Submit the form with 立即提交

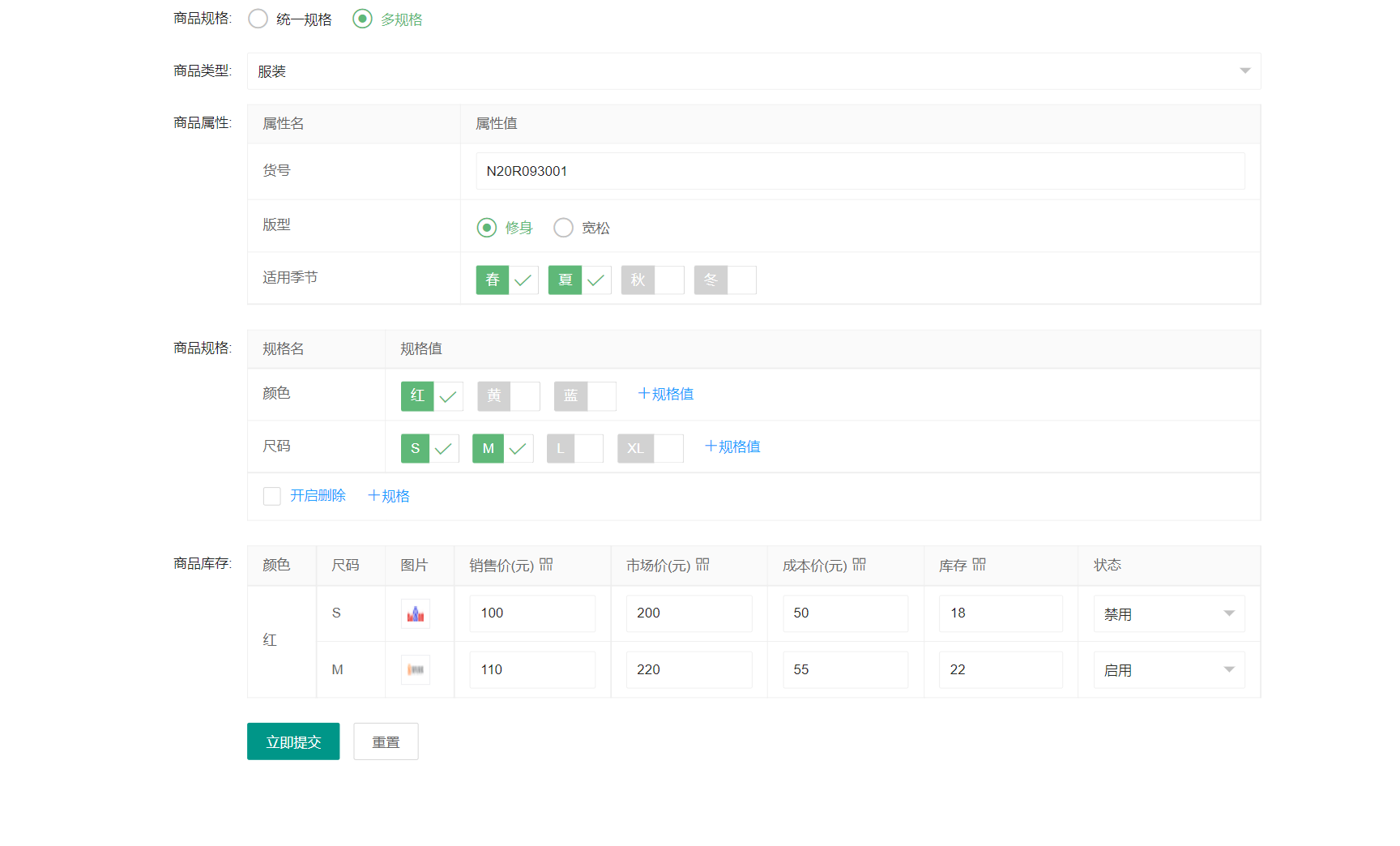click(x=293, y=741)
